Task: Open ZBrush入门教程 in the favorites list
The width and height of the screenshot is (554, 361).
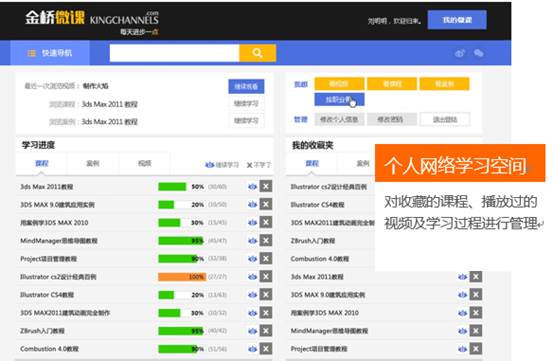Action: click(313, 241)
